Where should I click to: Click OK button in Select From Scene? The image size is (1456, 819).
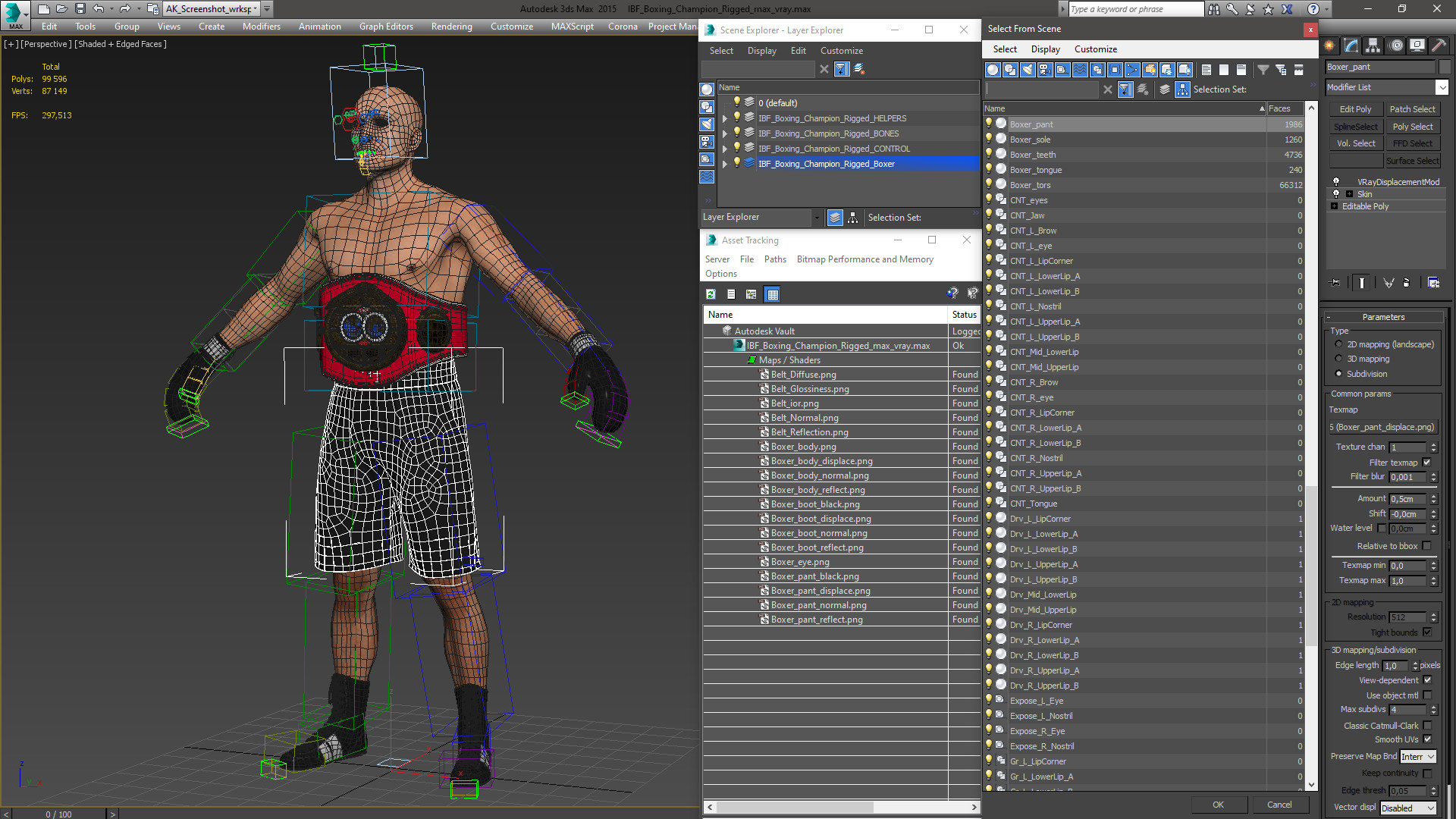point(1218,805)
